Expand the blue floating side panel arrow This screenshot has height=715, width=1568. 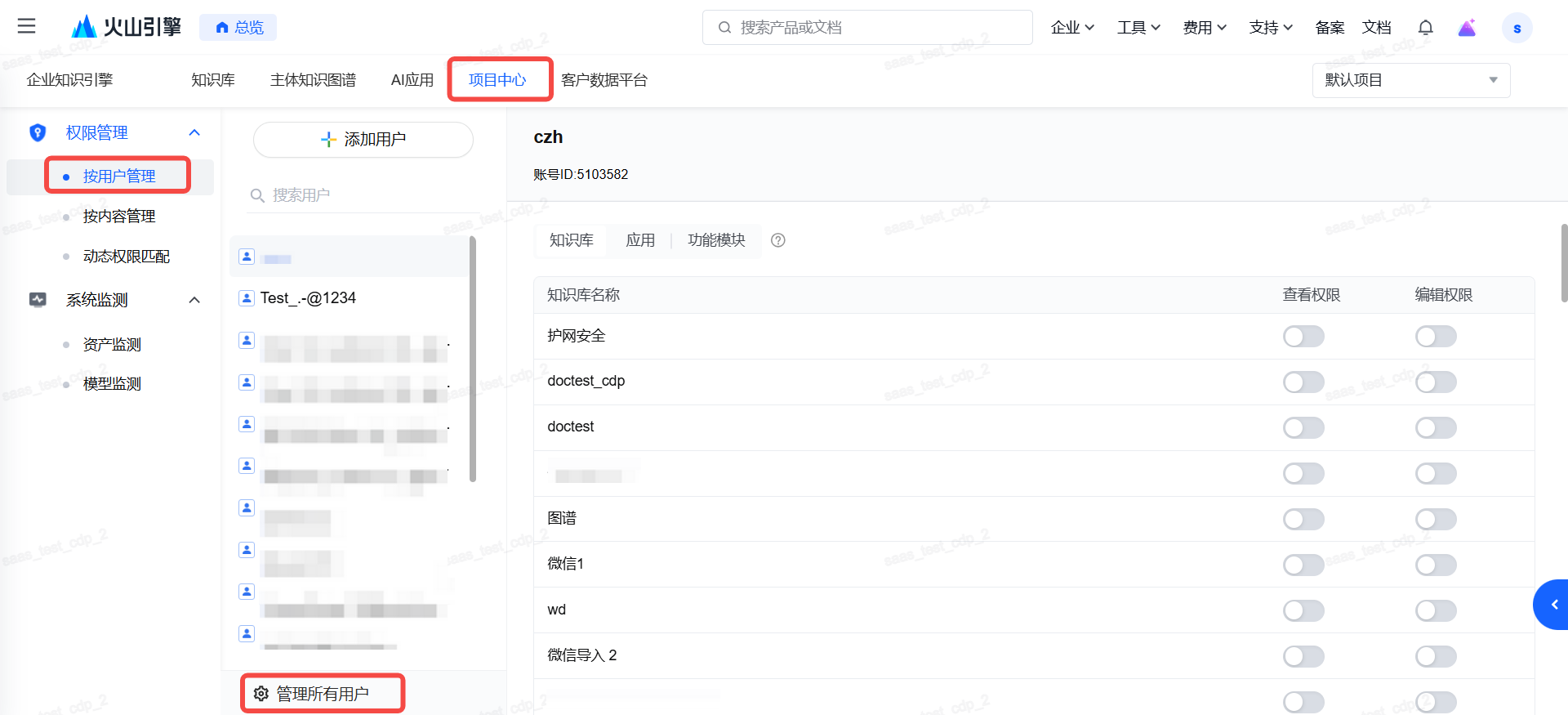point(1551,605)
